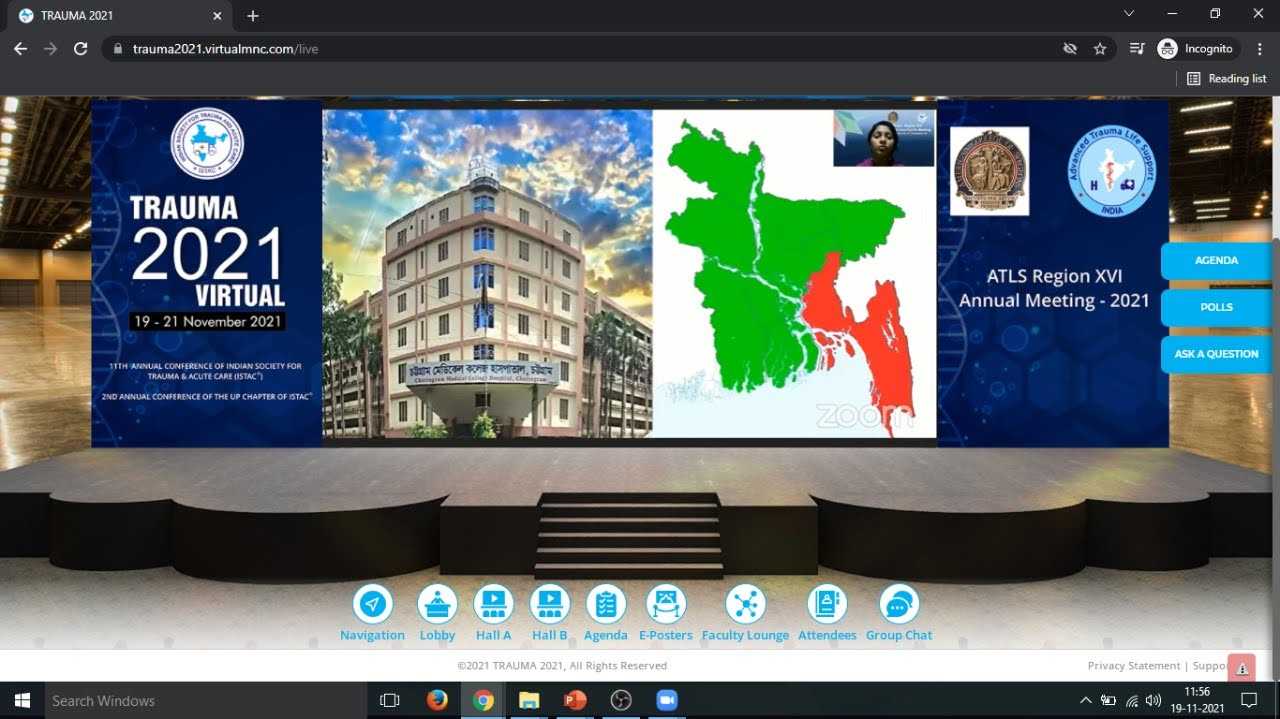Click the crossed-eye cookie blocking icon
This screenshot has width=1280, height=719.
pyautogui.click(x=1070, y=49)
